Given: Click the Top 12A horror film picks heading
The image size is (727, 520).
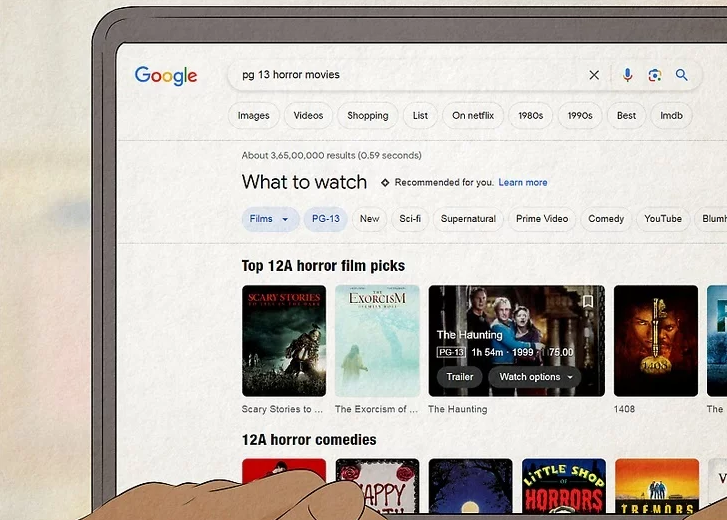Looking at the screenshot, I should pos(323,266).
